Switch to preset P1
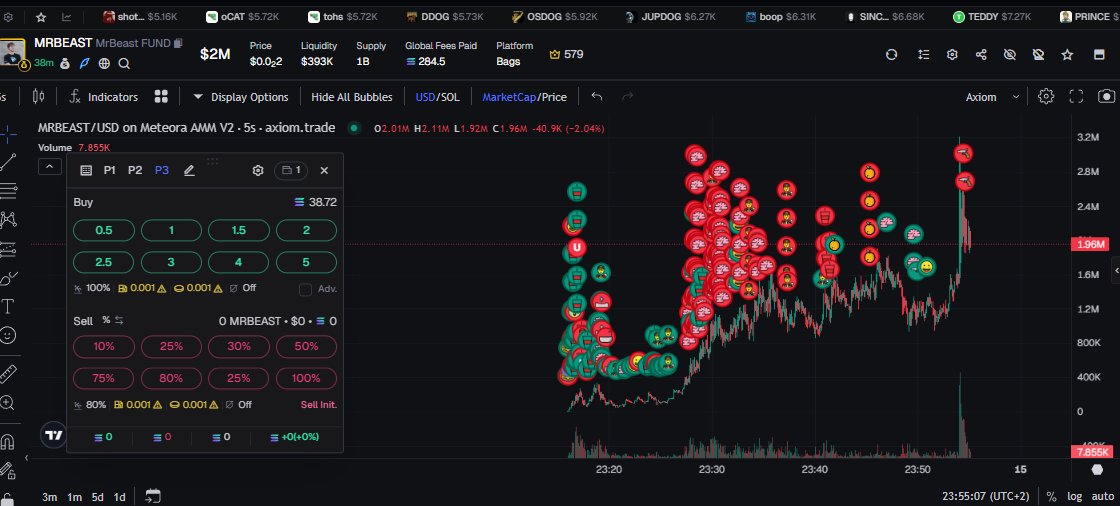 coord(109,170)
